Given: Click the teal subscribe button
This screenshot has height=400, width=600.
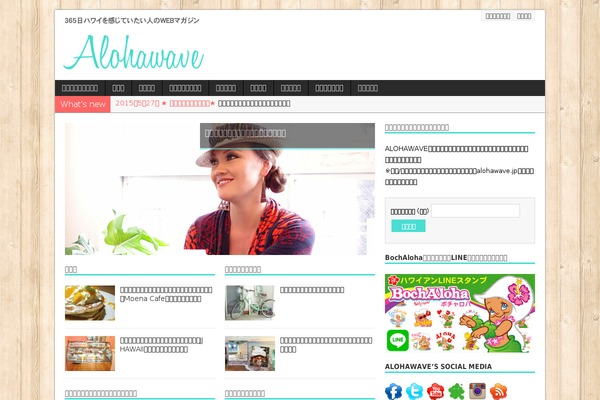Looking at the screenshot, I should [408, 226].
